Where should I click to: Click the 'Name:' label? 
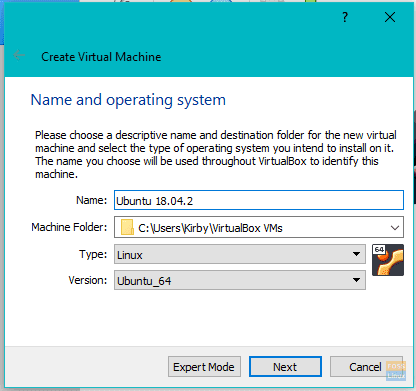coord(91,200)
